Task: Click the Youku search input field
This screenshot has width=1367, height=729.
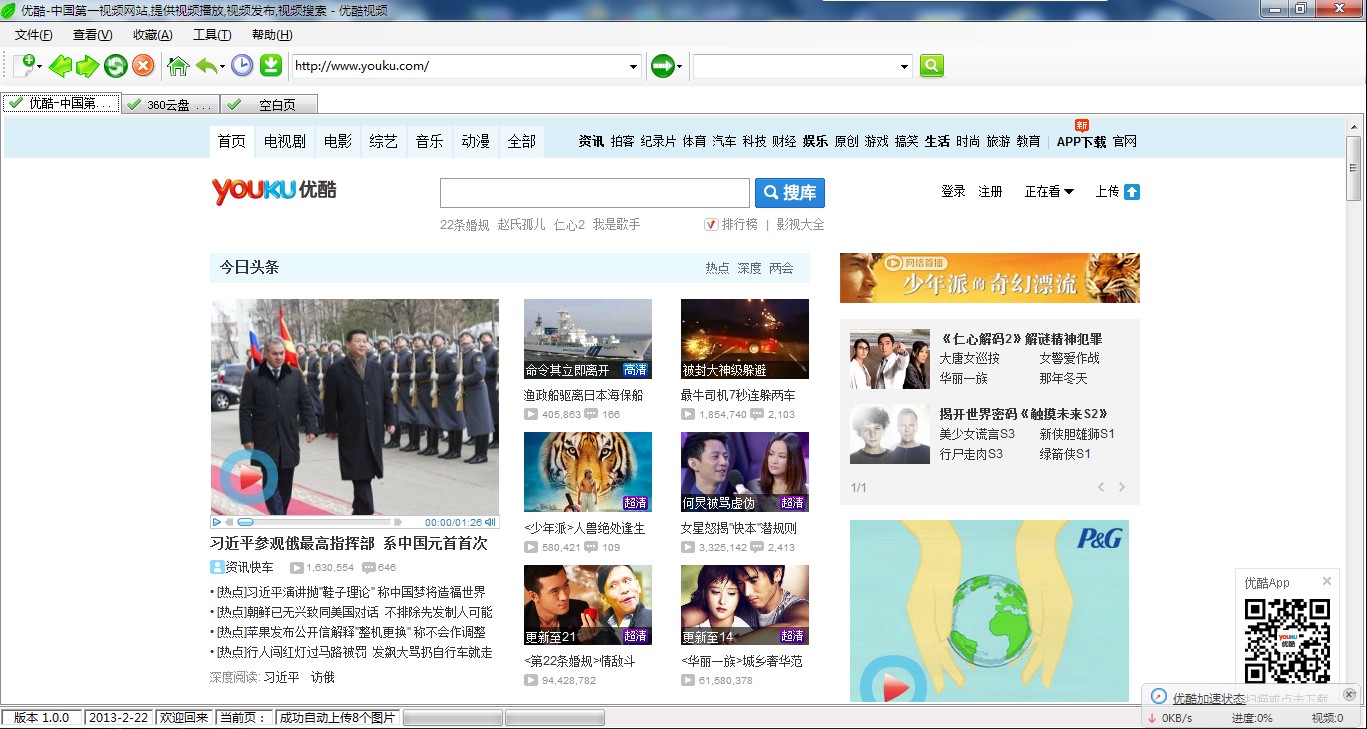Action: 595,193
